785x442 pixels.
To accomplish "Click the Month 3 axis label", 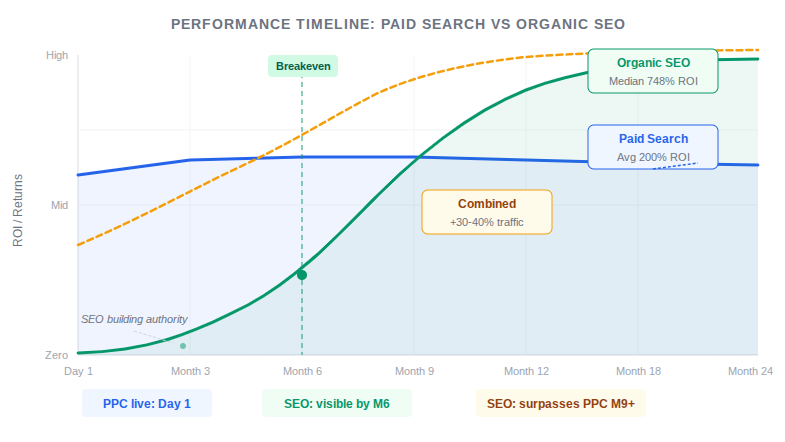I will click(190, 371).
